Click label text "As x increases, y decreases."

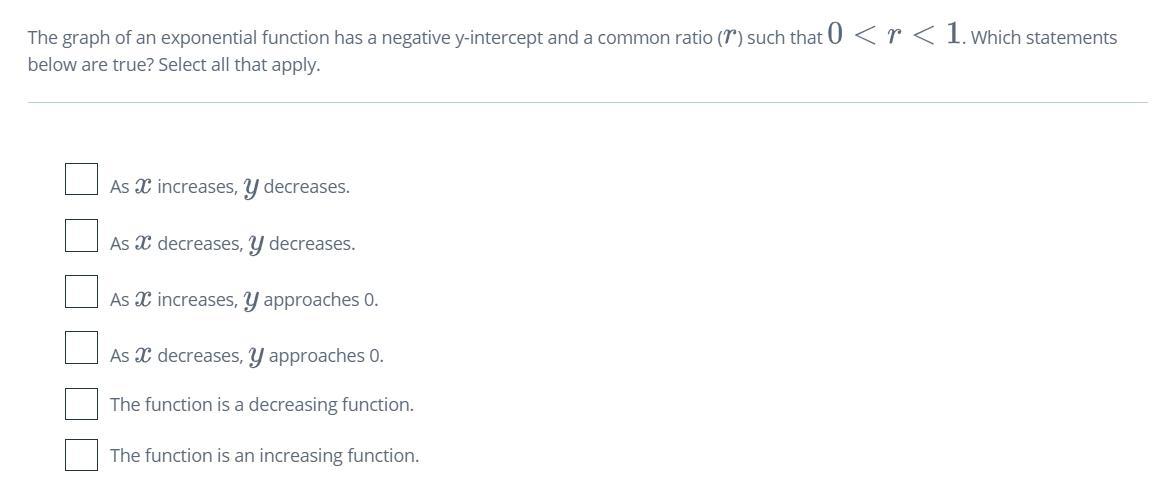click(x=230, y=187)
